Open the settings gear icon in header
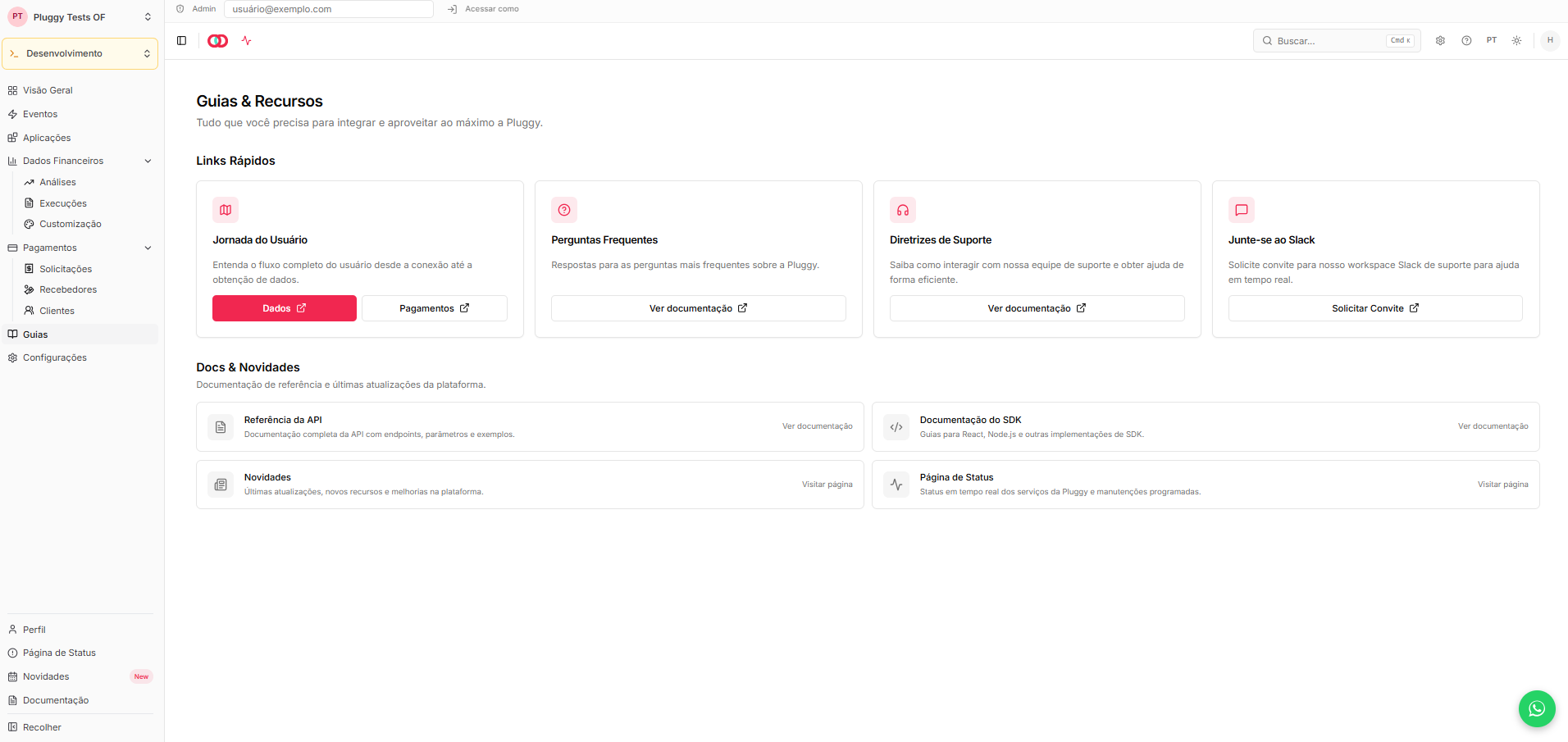Image resolution: width=1568 pixels, height=742 pixels. coord(1440,40)
